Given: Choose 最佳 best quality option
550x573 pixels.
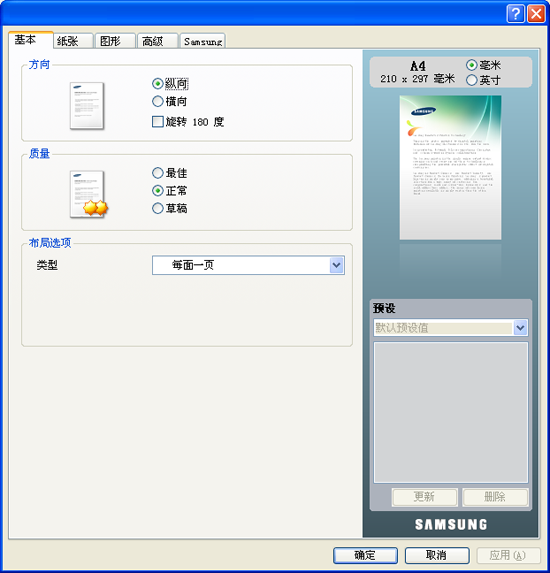Looking at the screenshot, I should [170, 173].
